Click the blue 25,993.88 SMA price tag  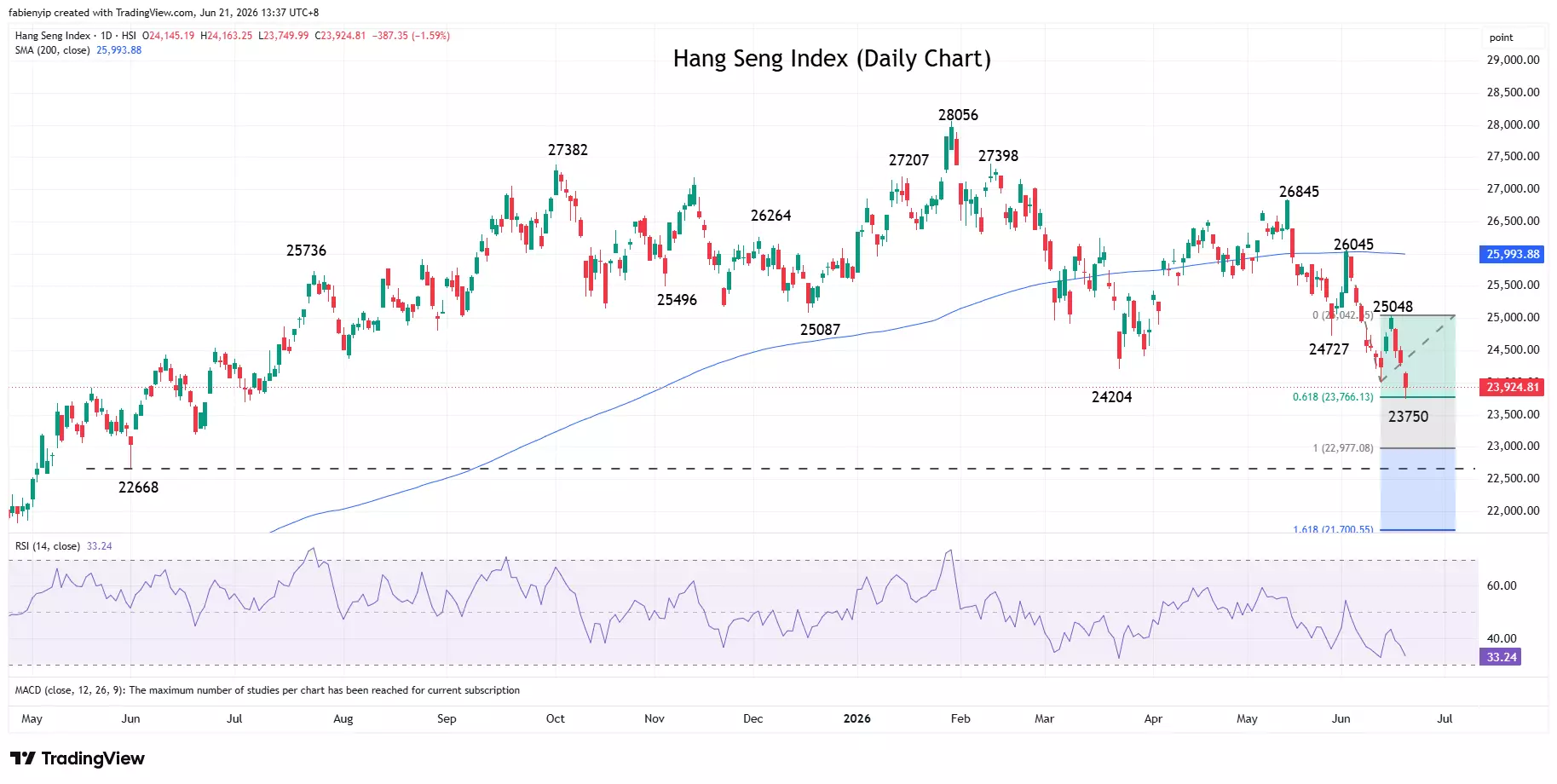click(1513, 254)
